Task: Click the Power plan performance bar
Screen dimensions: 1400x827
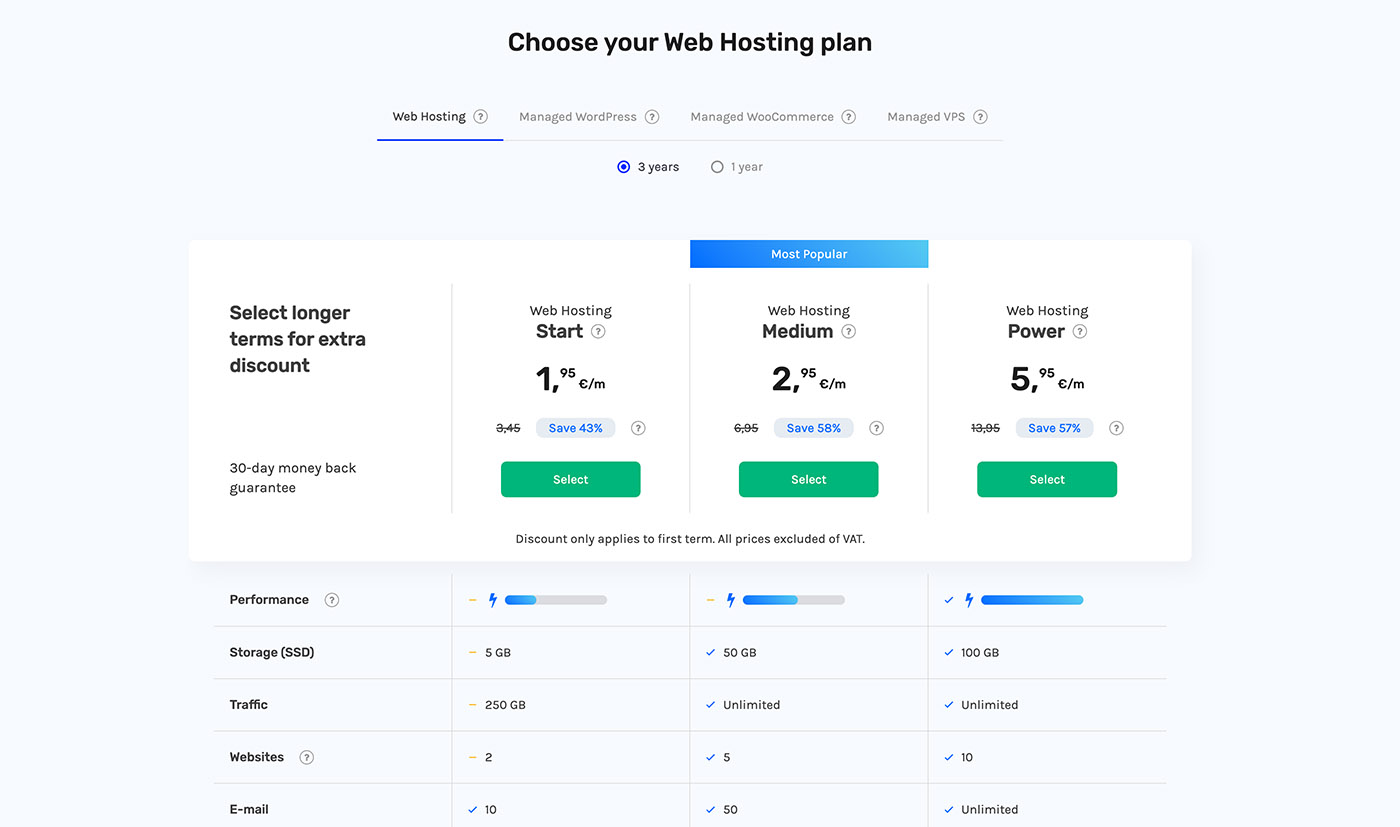Action: pos(1031,600)
